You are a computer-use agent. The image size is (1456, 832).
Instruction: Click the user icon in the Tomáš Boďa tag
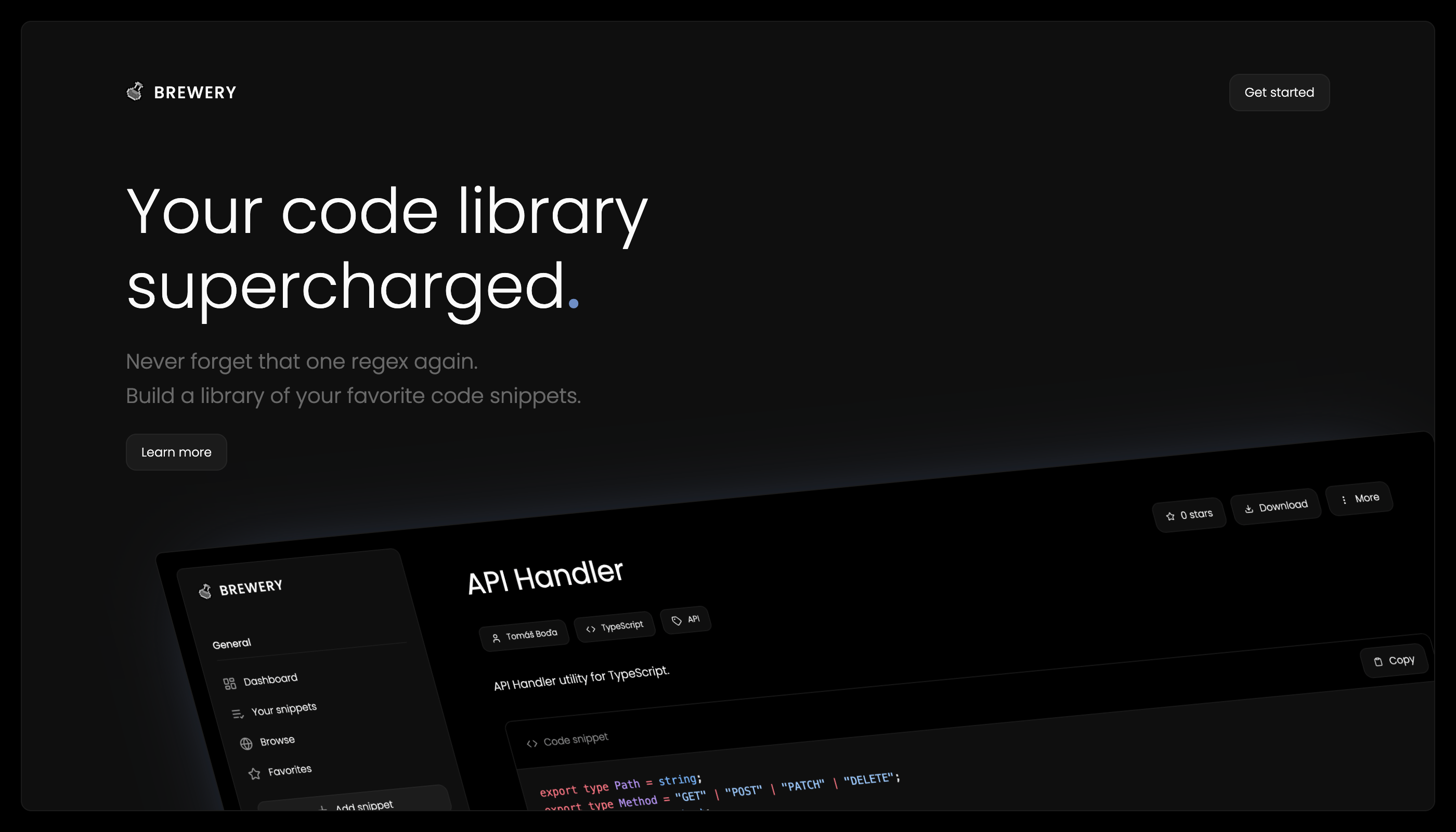tap(496, 638)
